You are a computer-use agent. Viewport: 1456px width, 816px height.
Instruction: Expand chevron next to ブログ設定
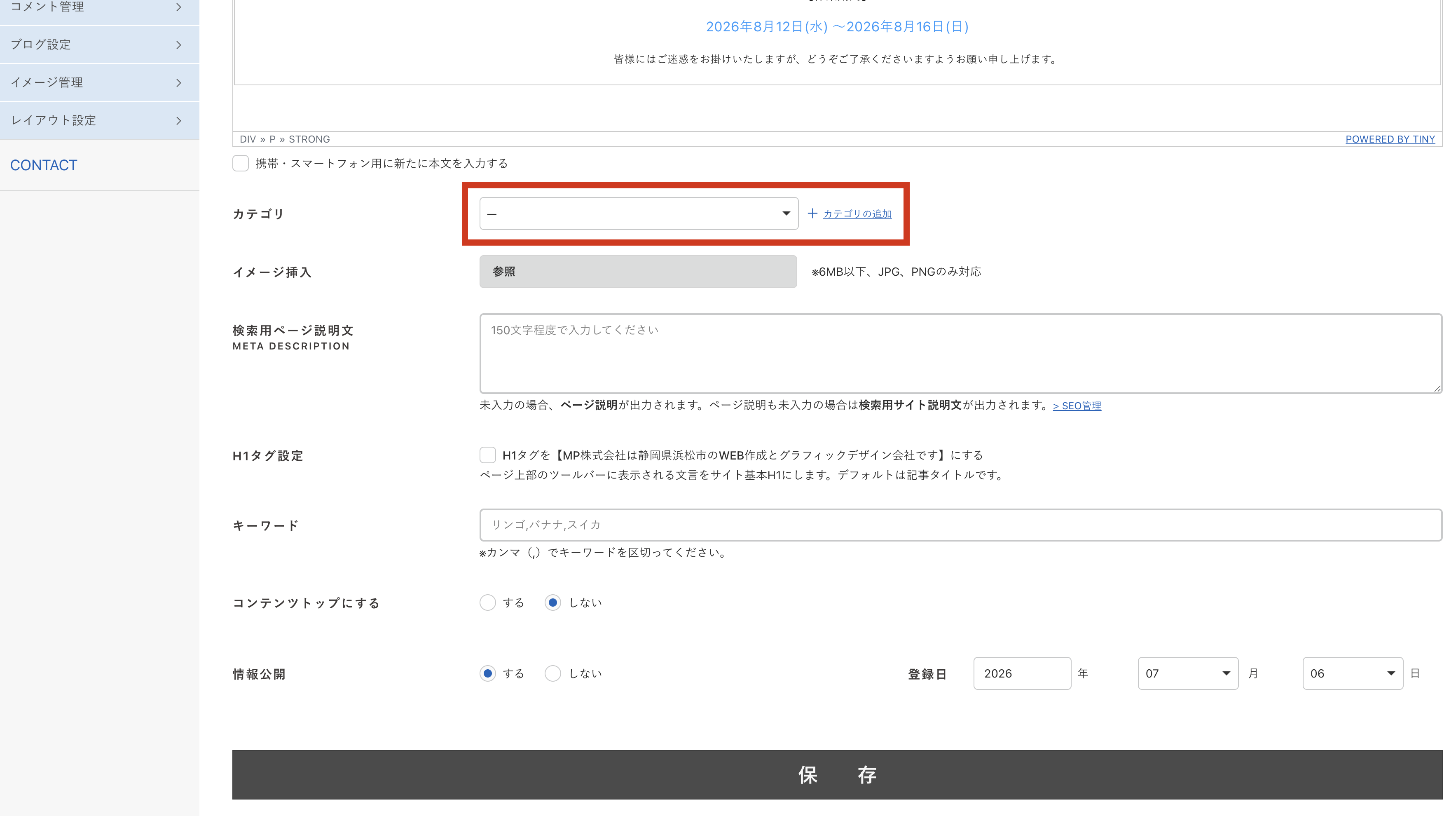point(179,45)
